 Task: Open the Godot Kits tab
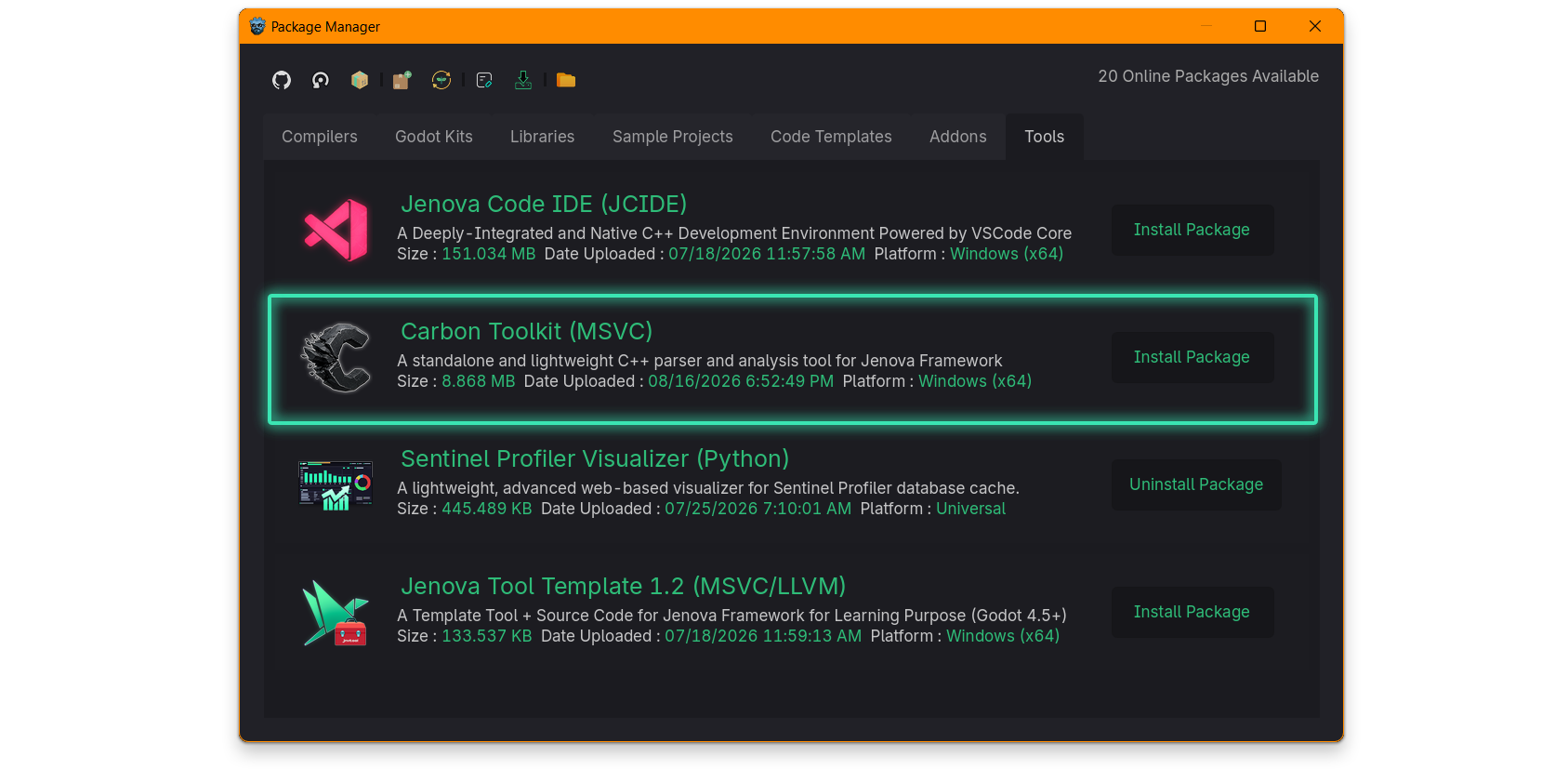pos(434,137)
